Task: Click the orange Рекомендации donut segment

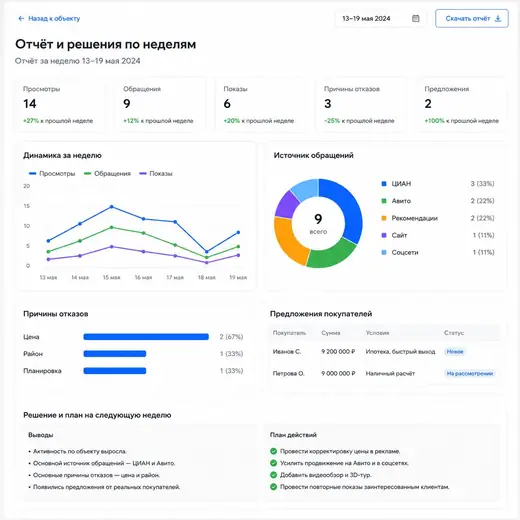Action: pos(287,242)
